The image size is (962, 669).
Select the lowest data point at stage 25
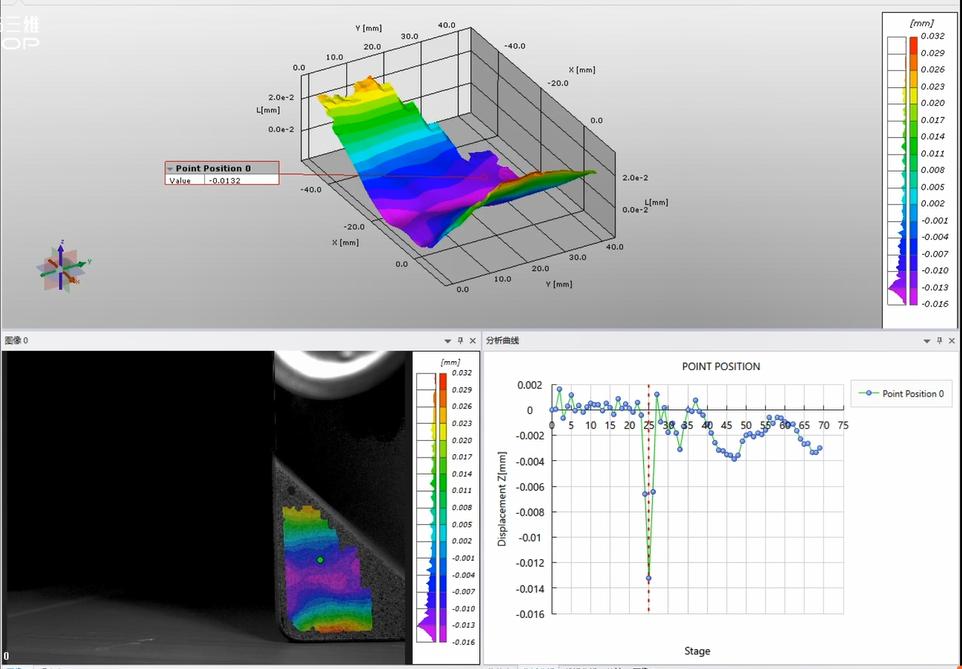click(648, 578)
